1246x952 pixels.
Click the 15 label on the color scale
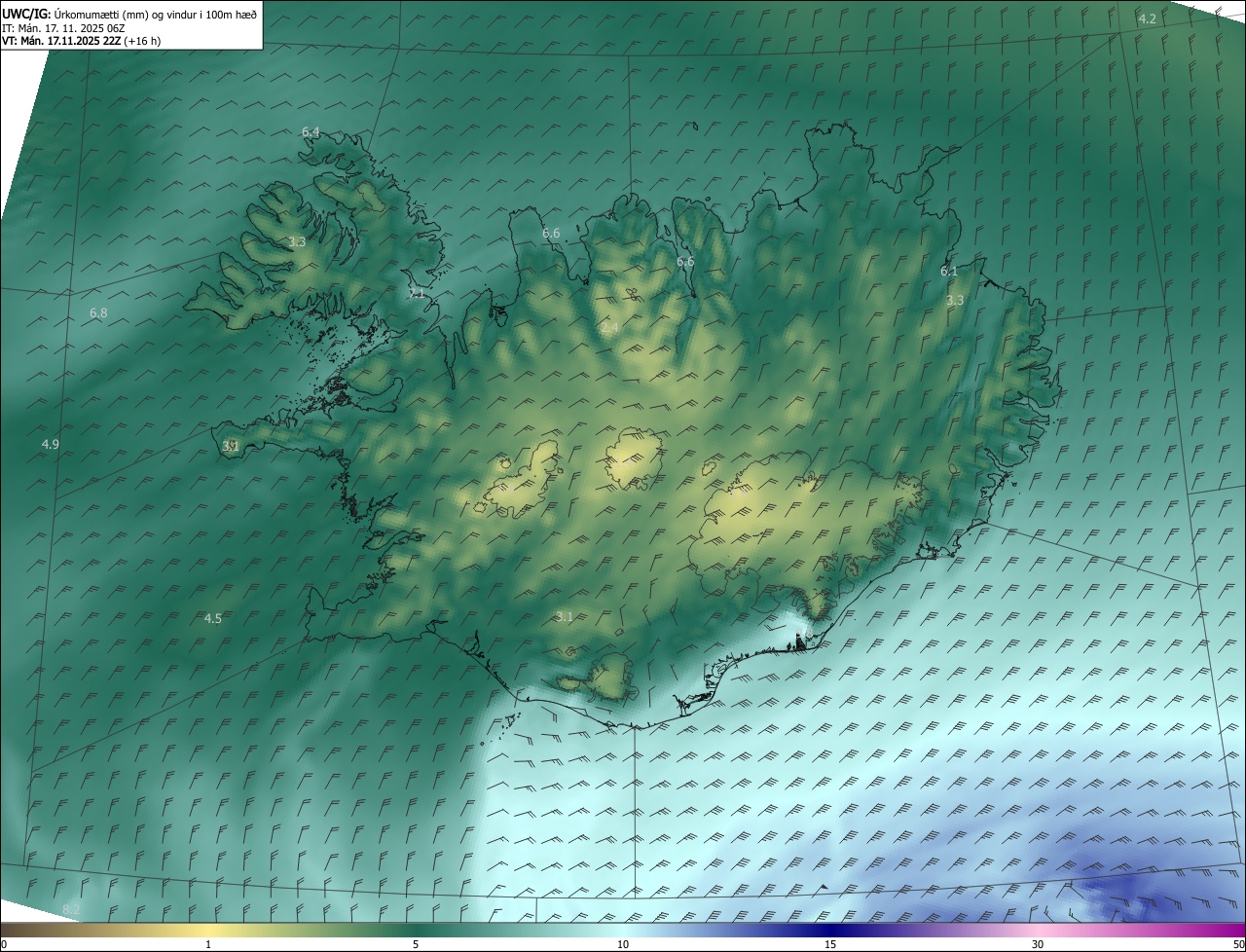[830, 944]
